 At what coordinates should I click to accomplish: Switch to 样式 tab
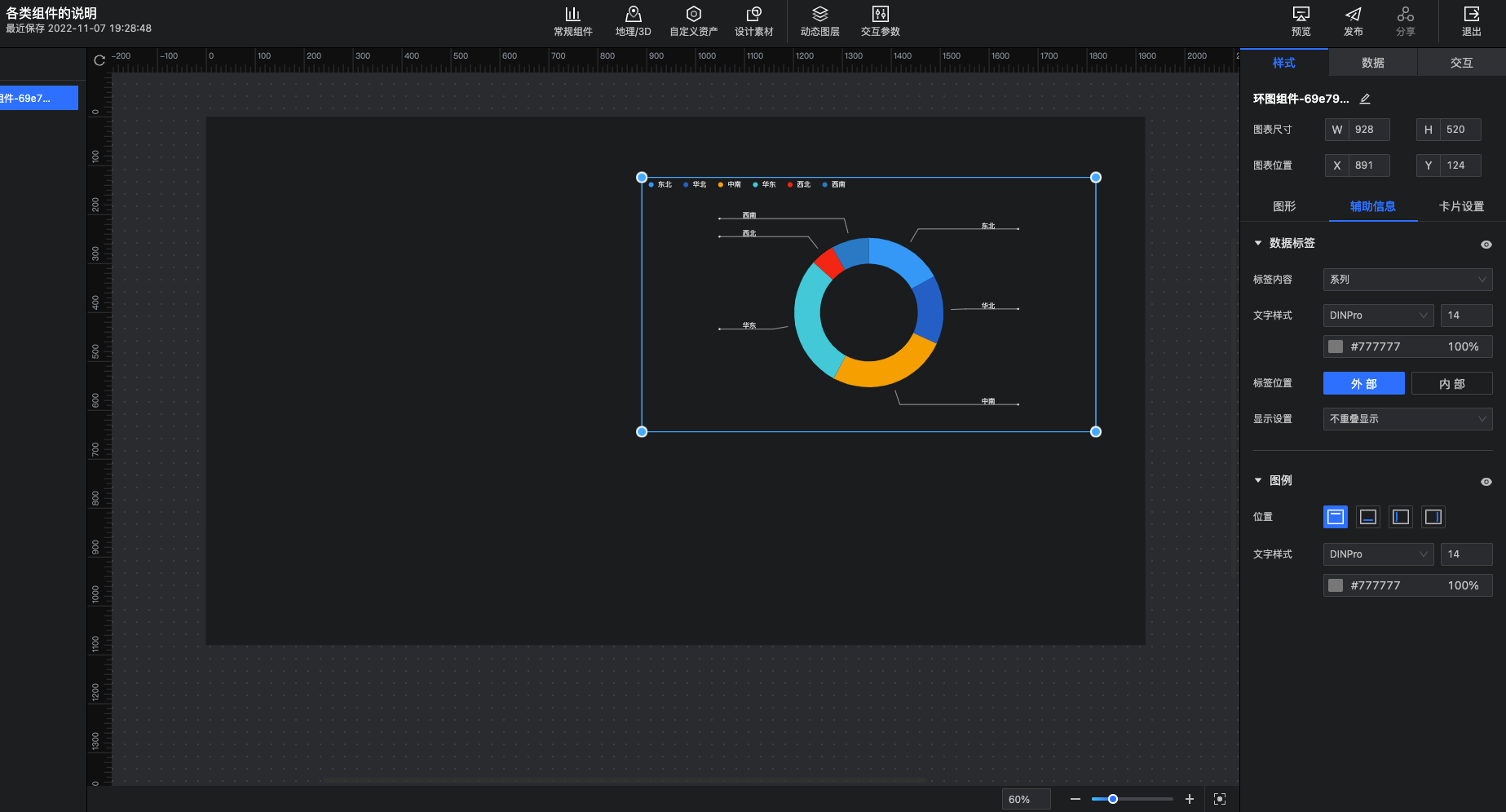click(1284, 63)
